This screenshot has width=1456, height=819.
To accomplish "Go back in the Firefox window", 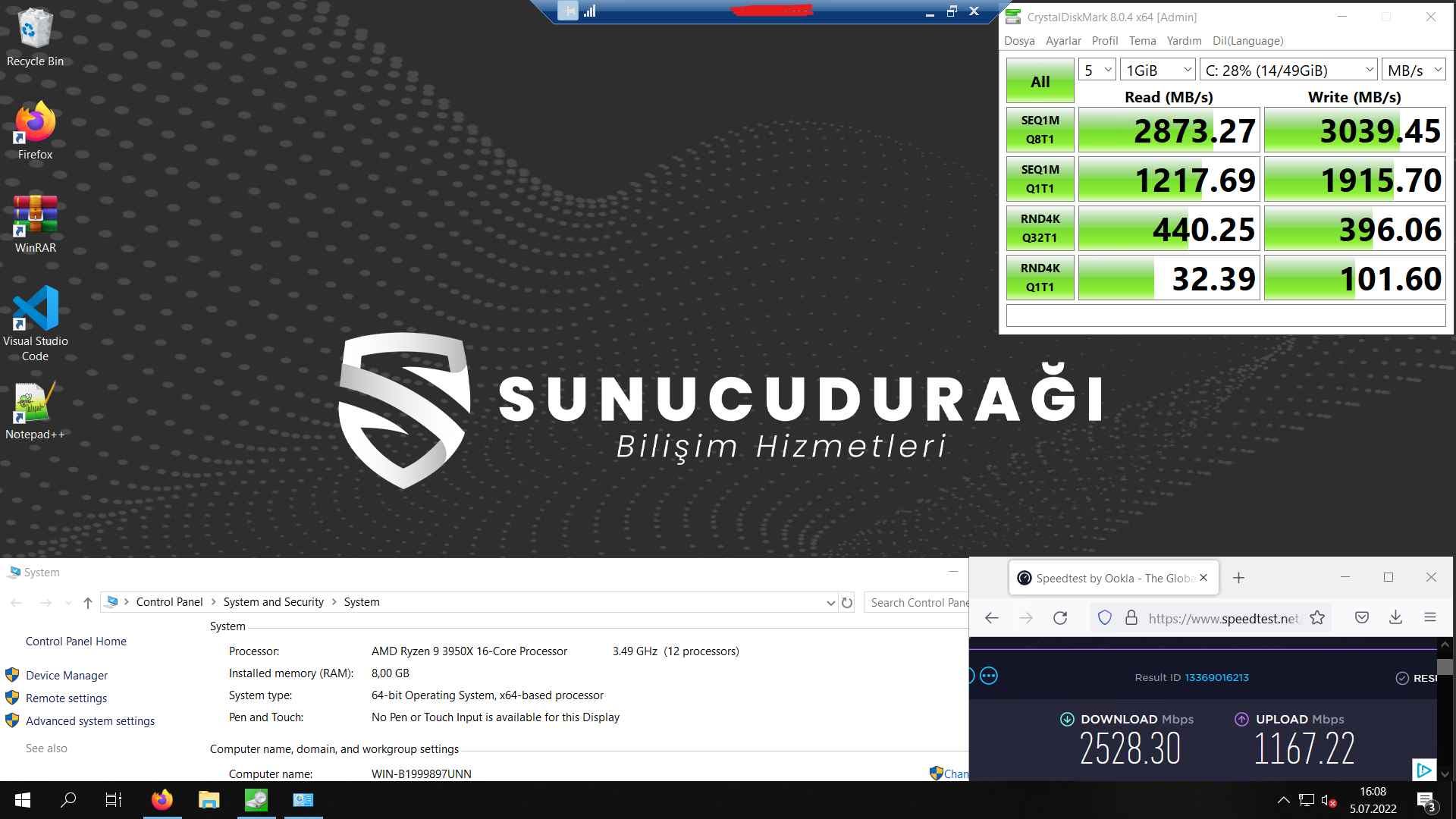I will 992,618.
